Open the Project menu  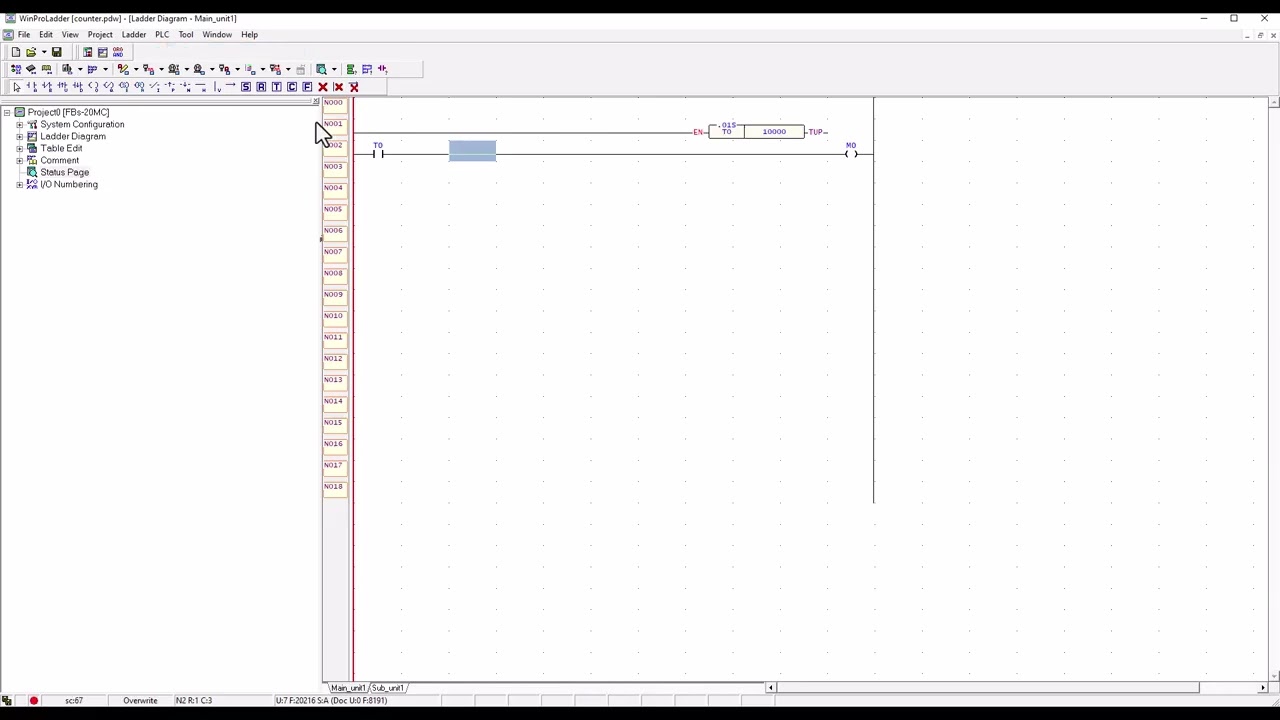pos(100,34)
